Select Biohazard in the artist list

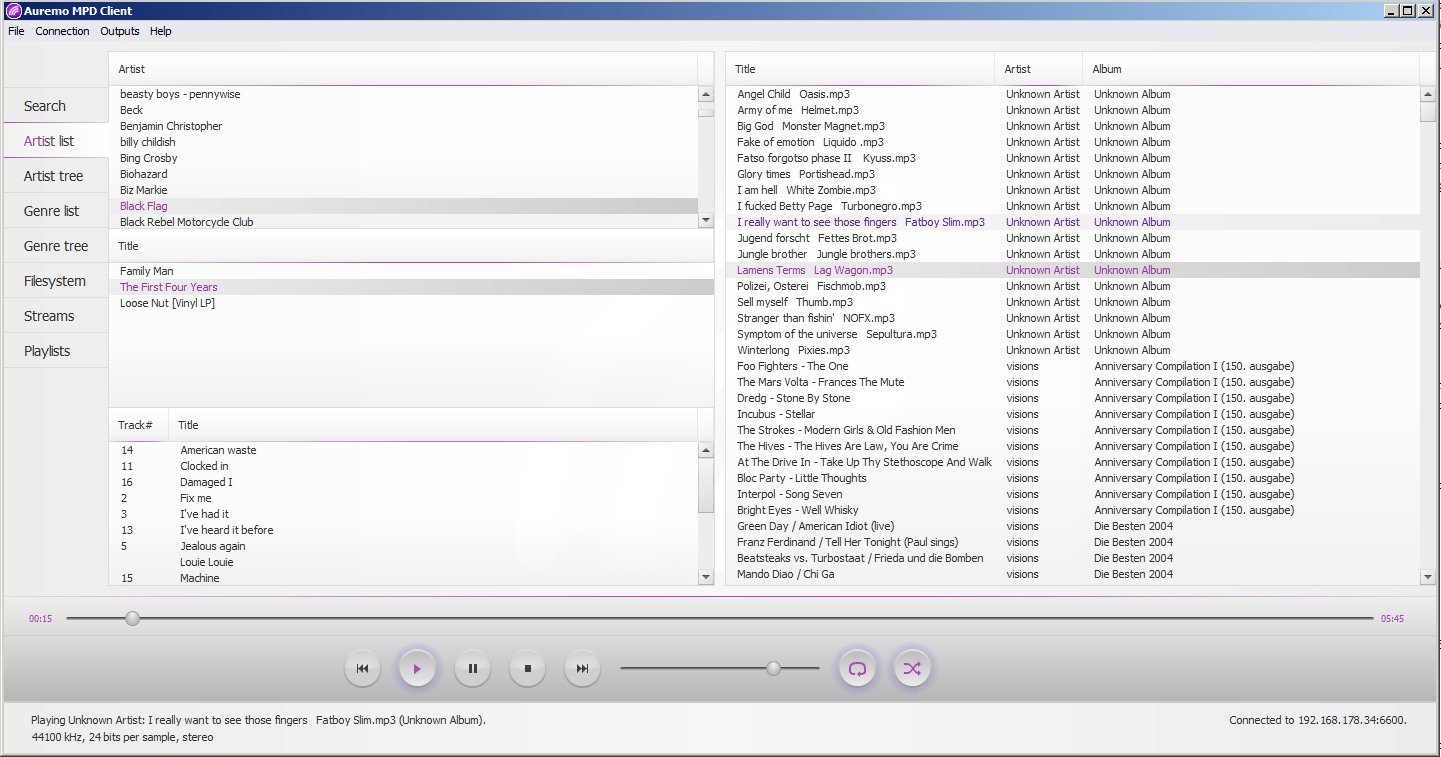click(144, 174)
